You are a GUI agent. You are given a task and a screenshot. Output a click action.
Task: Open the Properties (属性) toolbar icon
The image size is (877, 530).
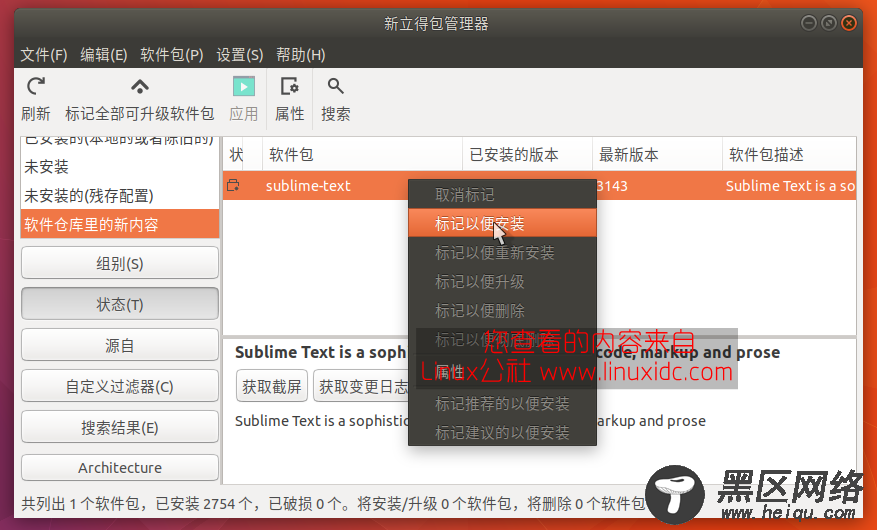pyautogui.click(x=289, y=87)
